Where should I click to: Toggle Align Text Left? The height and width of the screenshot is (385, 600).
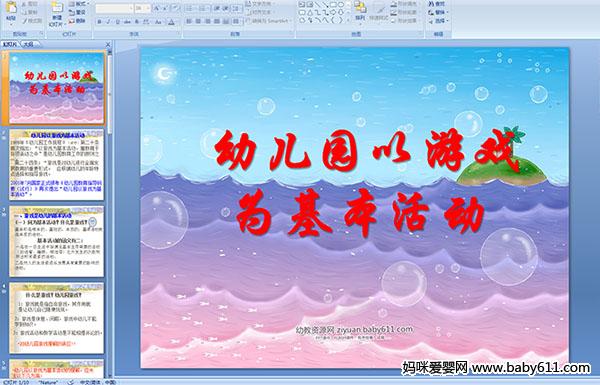pos(189,21)
